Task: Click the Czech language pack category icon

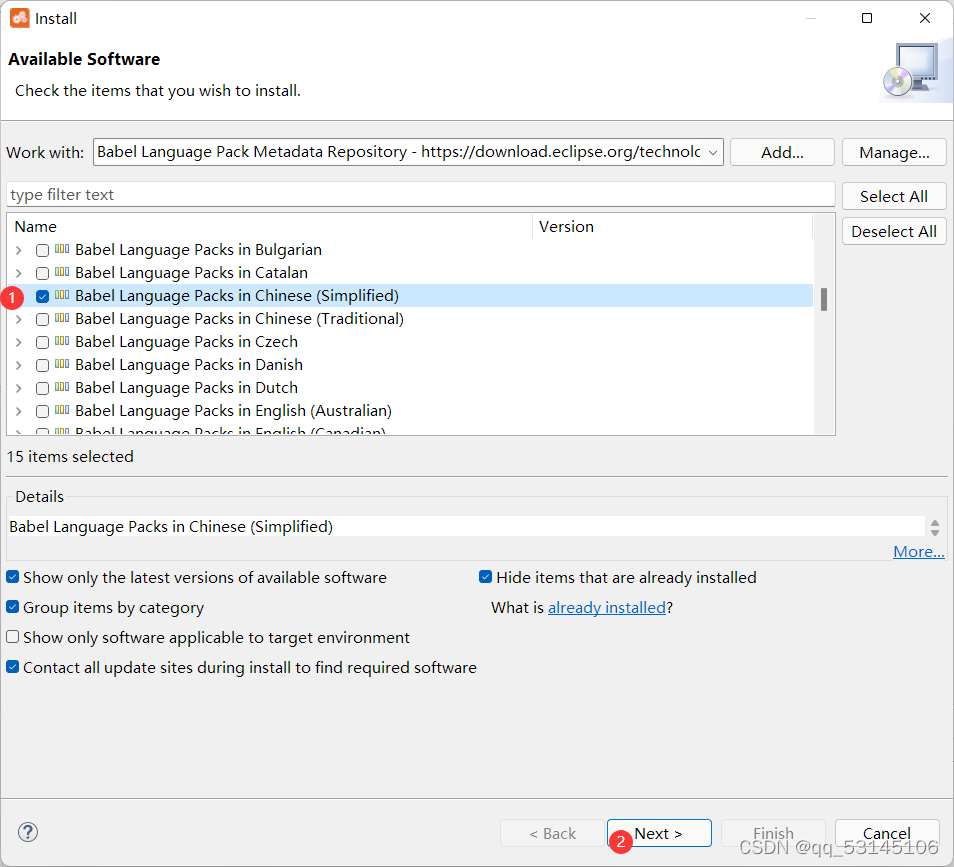Action: pos(62,341)
